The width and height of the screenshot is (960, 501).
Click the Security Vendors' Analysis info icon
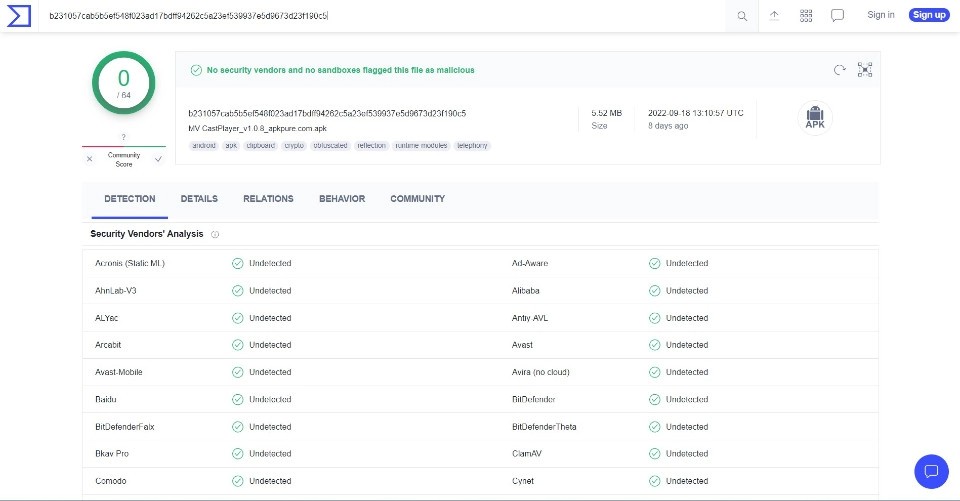click(215, 234)
